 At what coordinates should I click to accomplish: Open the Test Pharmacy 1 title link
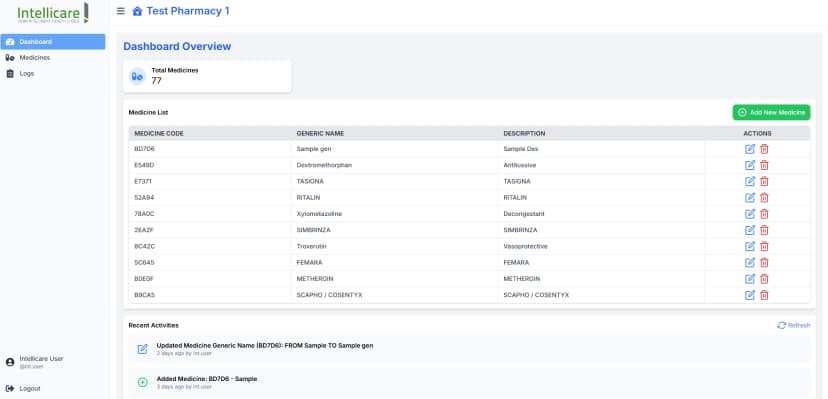click(188, 11)
